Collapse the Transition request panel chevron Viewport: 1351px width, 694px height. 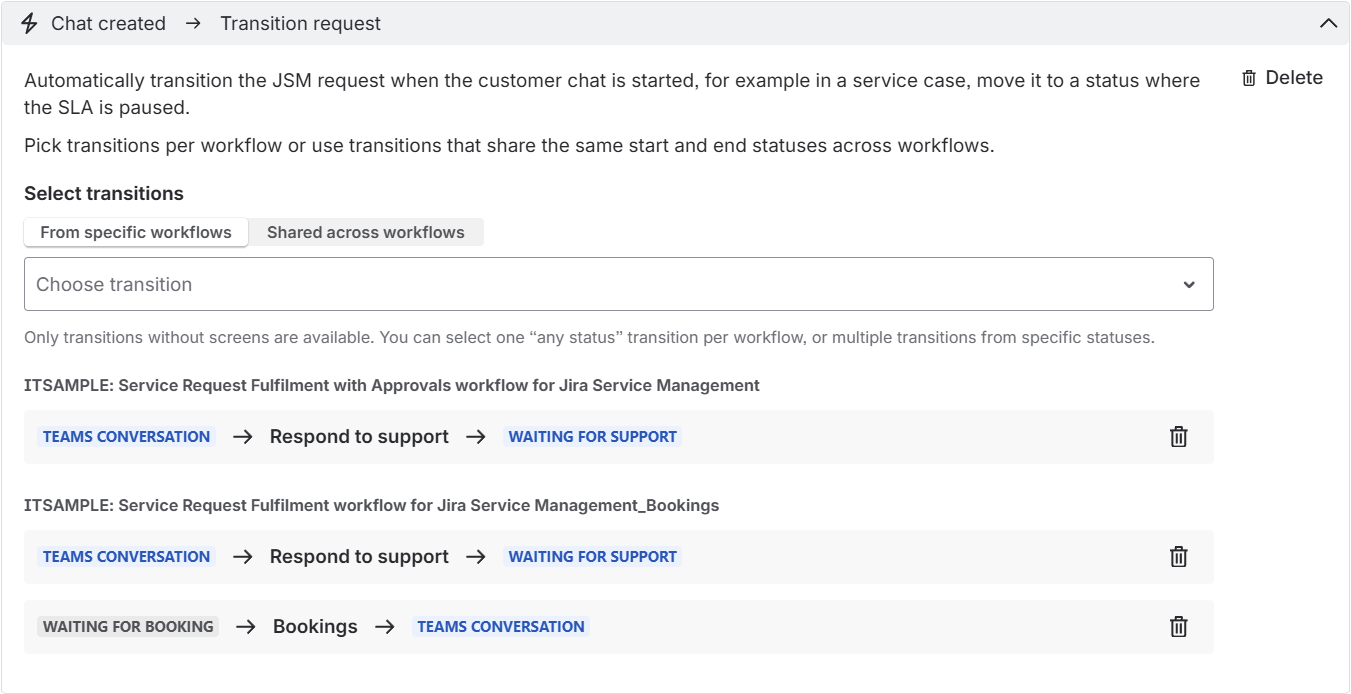(x=1328, y=23)
